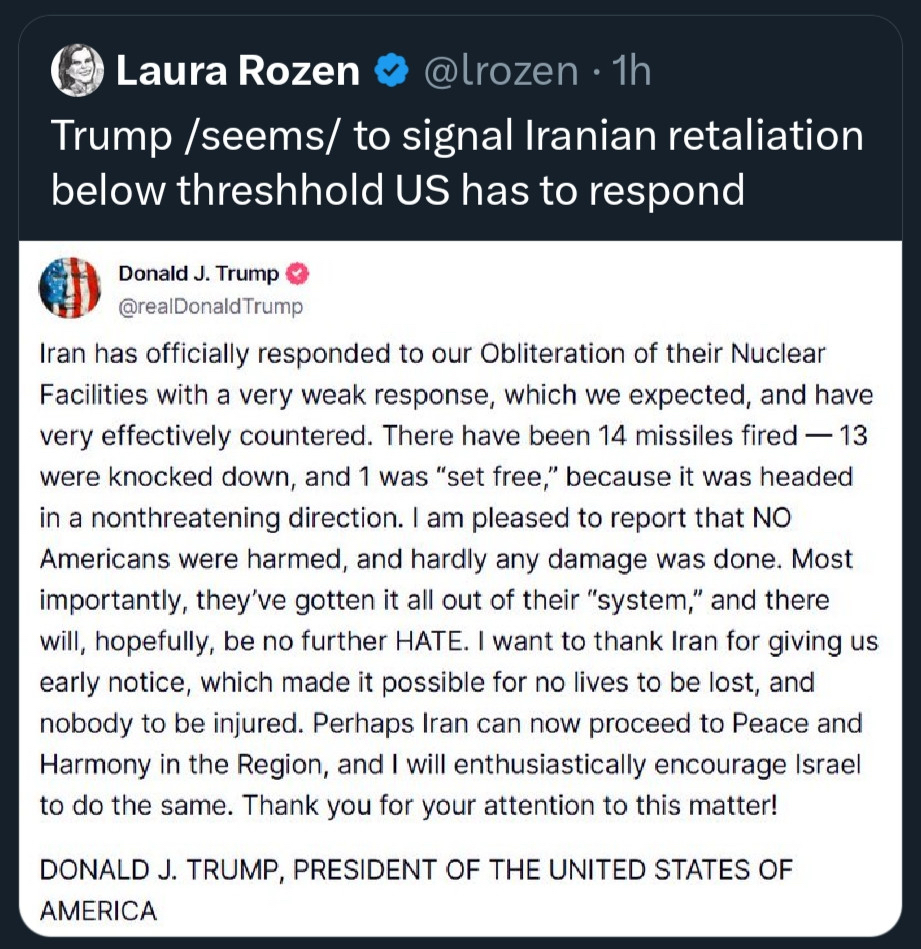Expand the embedded Truth Social screenshot image
This screenshot has height=949, width=921.
[460, 590]
